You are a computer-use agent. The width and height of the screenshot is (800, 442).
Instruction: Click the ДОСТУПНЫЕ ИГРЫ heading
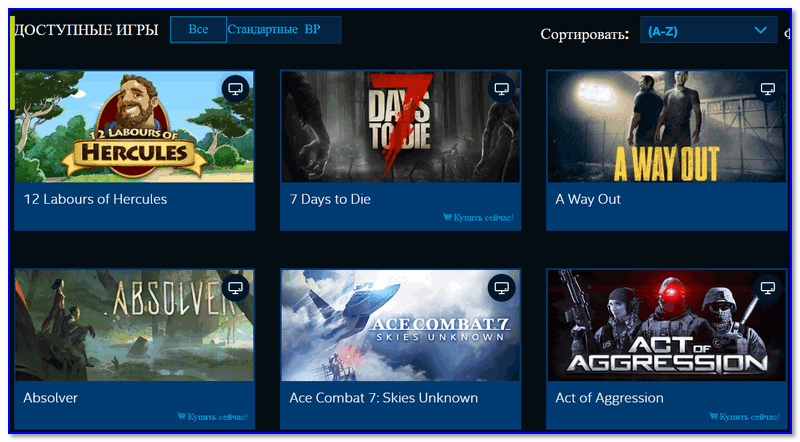[x=86, y=30]
